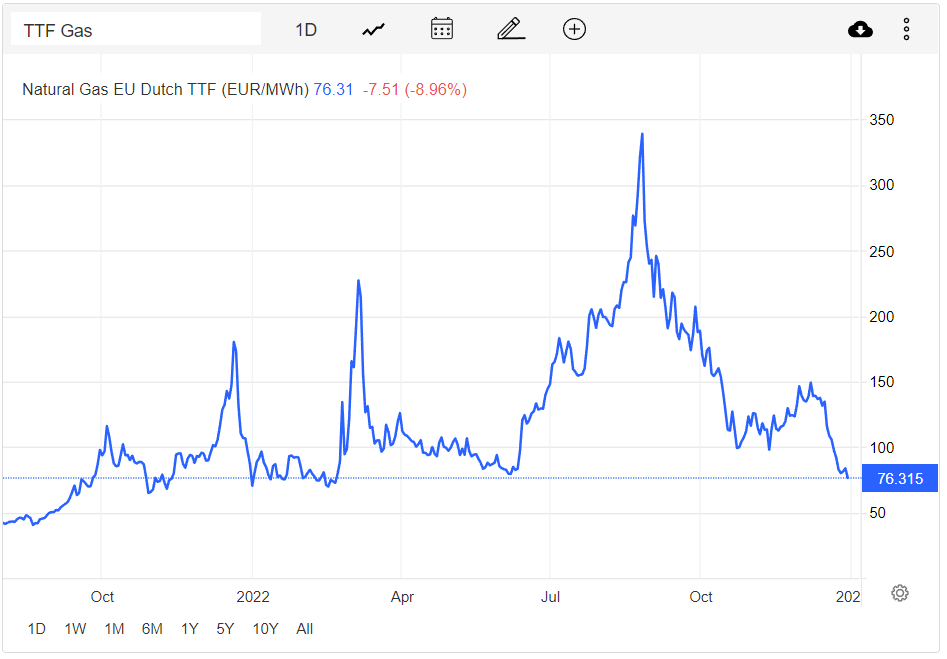Show All available history range

[305, 629]
